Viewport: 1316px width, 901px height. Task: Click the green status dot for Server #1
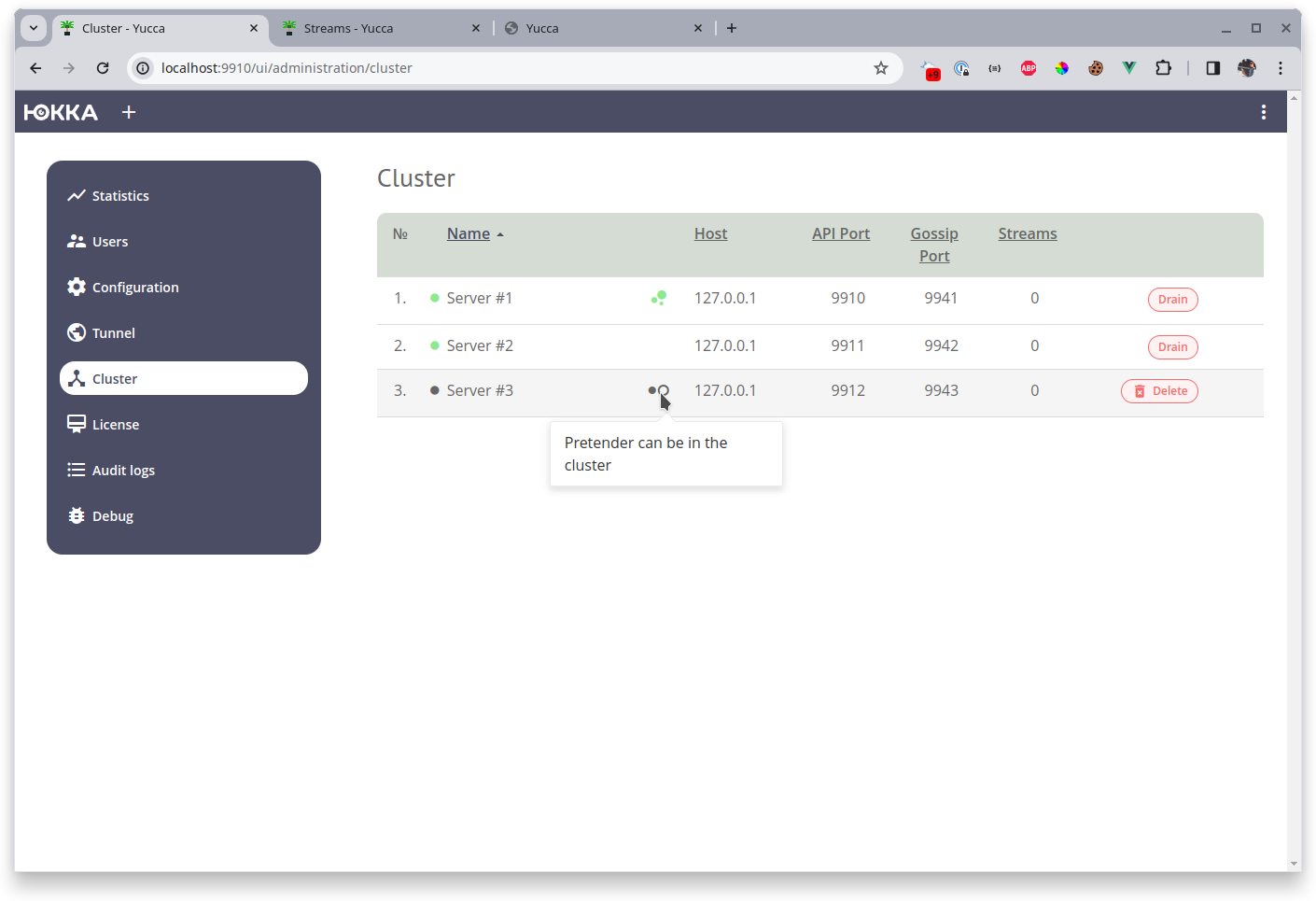point(435,298)
